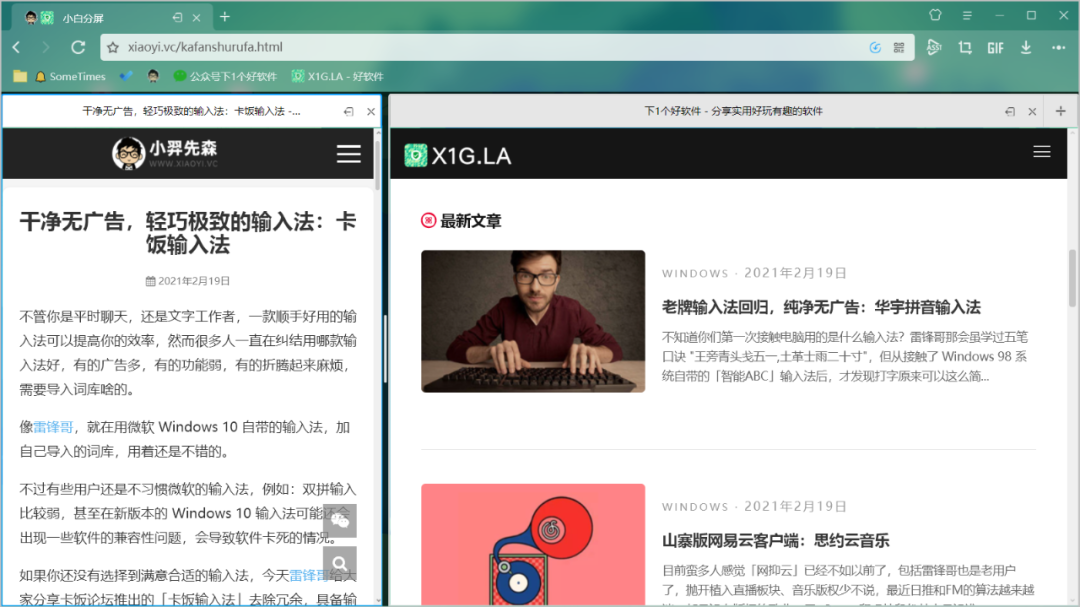Open the QR code icon in the address bar
The image size is (1080, 607).
coord(899,47)
